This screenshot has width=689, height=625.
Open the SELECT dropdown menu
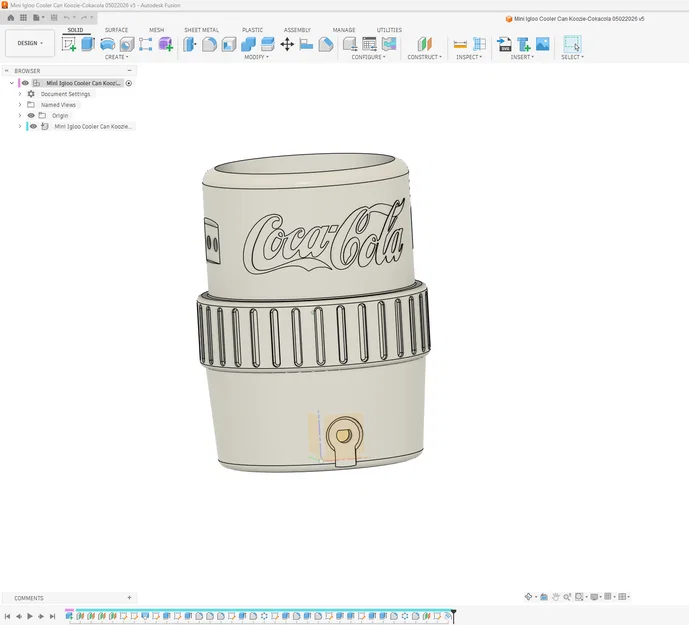click(x=572, y=57)
